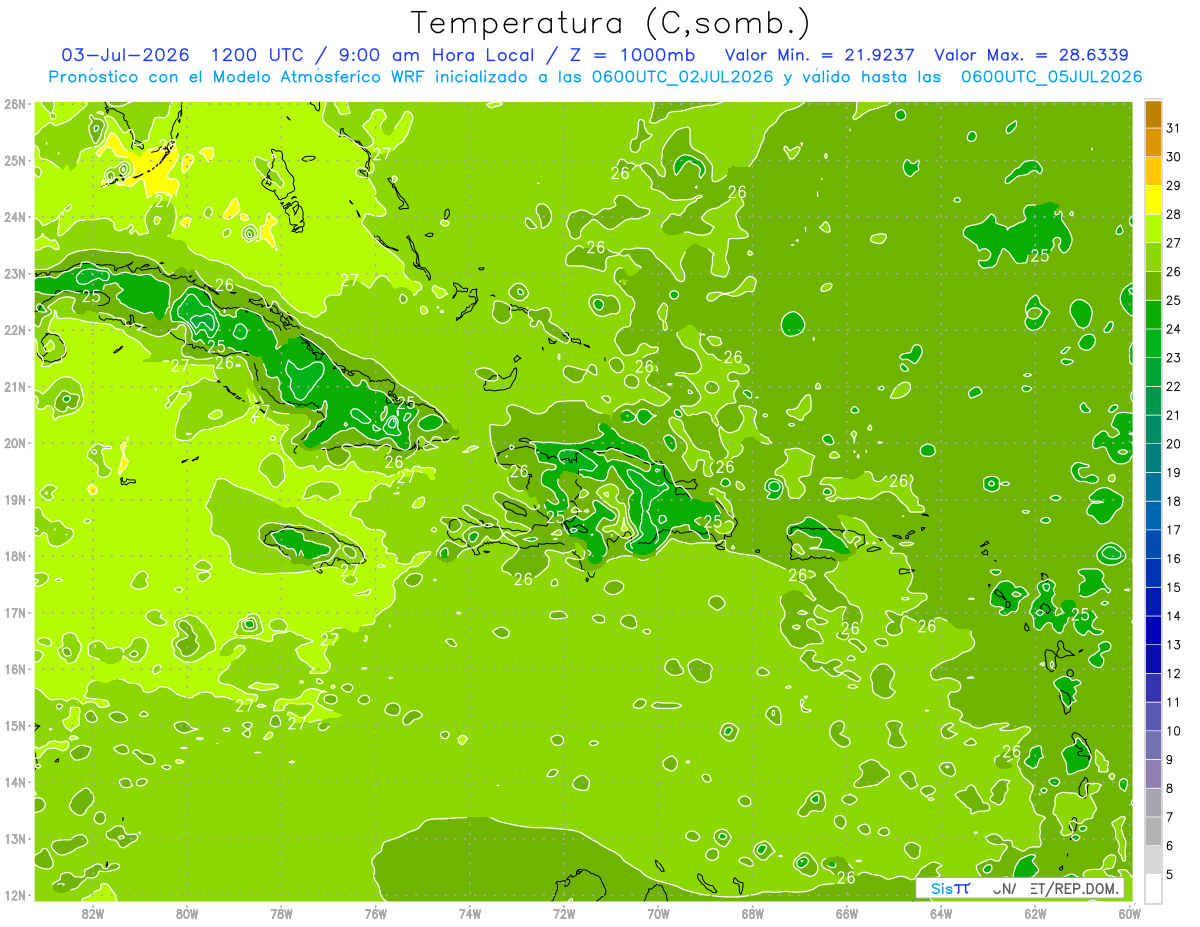Viewport: 1200px width, 927px height.
Task: Click the "26N" latitude axis label
Action: tap(14, 104)
